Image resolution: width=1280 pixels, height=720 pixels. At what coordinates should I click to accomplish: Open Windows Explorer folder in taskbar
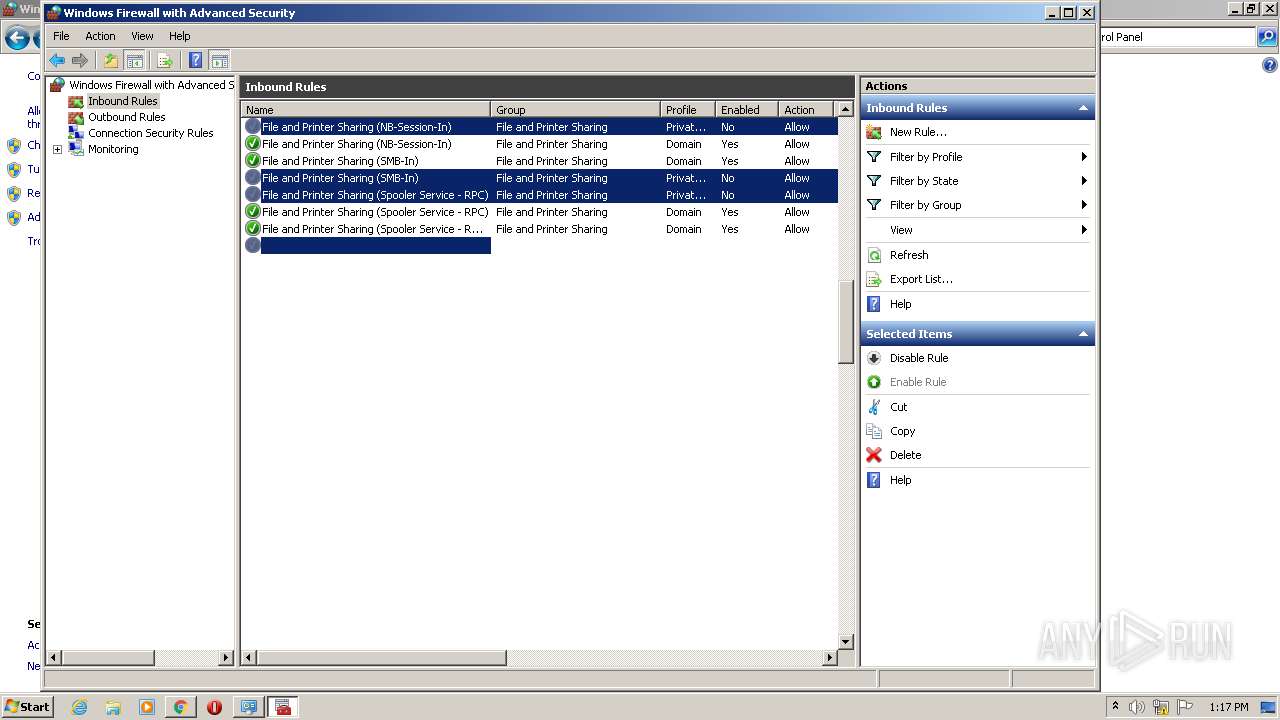click(113, 707)
